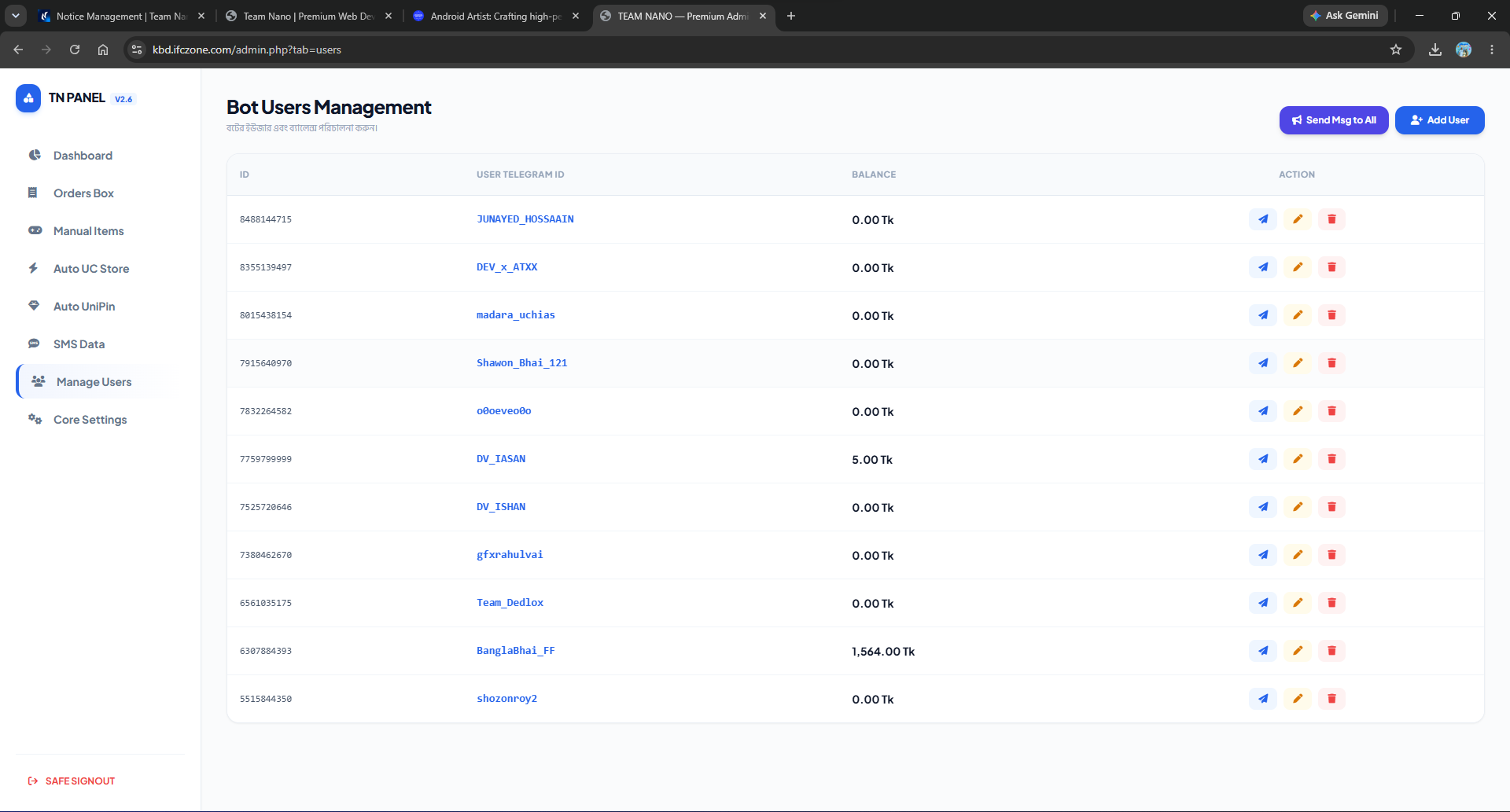Screen dimensions: 1510x812
Task: Click the Add User button
Action: point(1439,120)
